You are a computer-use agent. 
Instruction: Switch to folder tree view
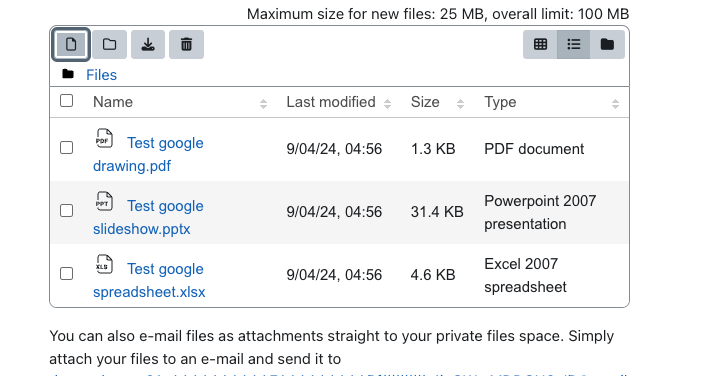tap(607, 44)
